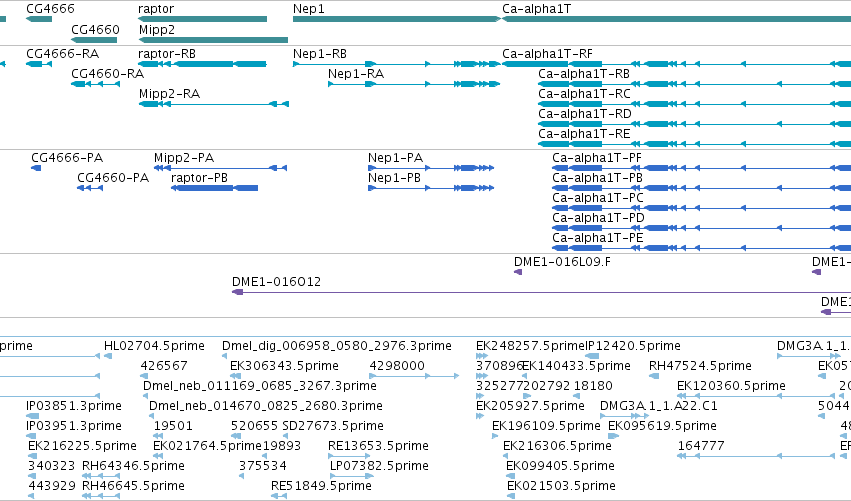Image resolution: width=851 pixels, height=501 pixels.
Task: Select EST RE51849.5prime
Action: (279, 497)
